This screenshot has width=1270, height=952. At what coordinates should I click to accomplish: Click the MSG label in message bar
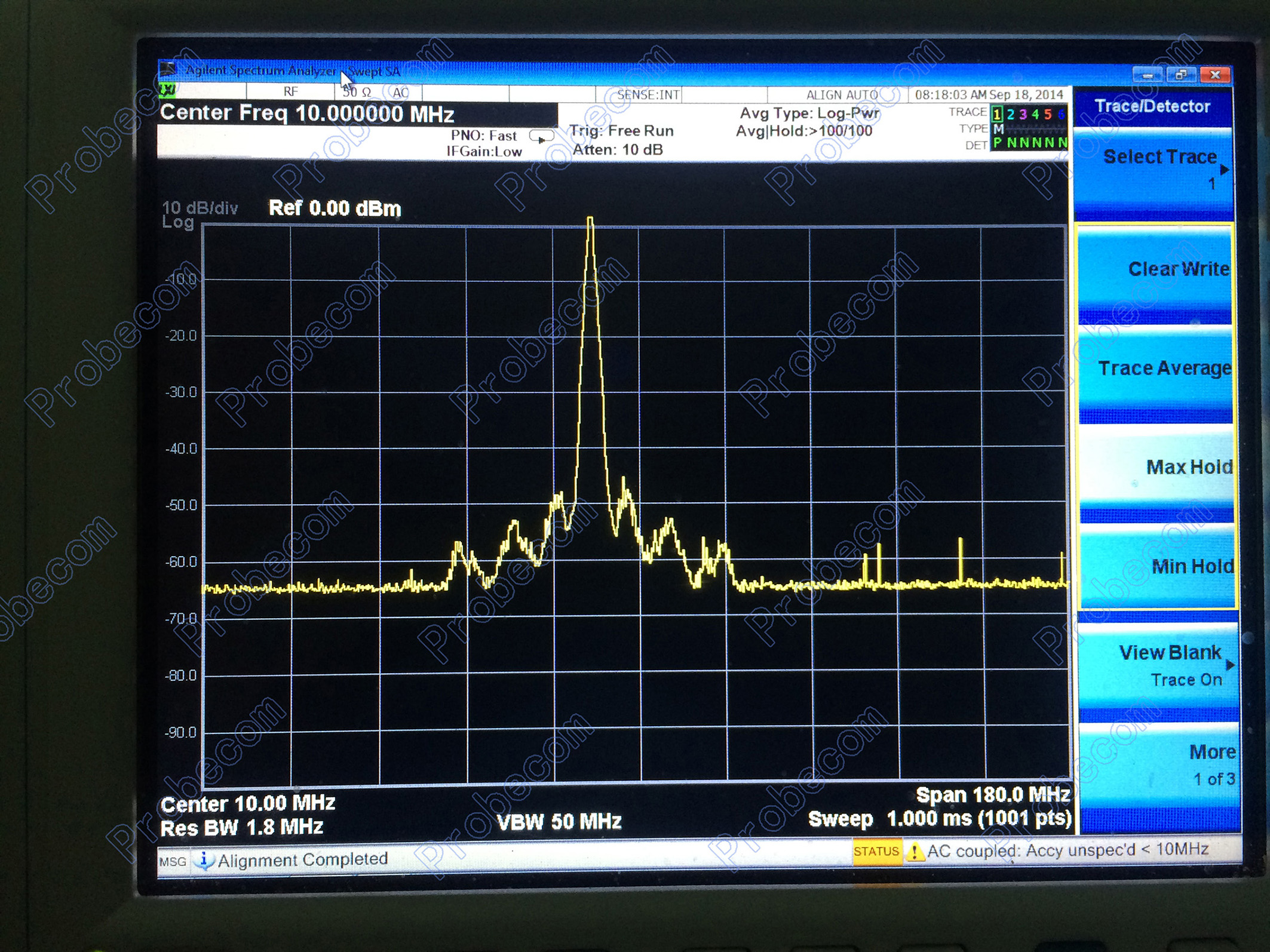pyautogui.click(x=173, y=861)
